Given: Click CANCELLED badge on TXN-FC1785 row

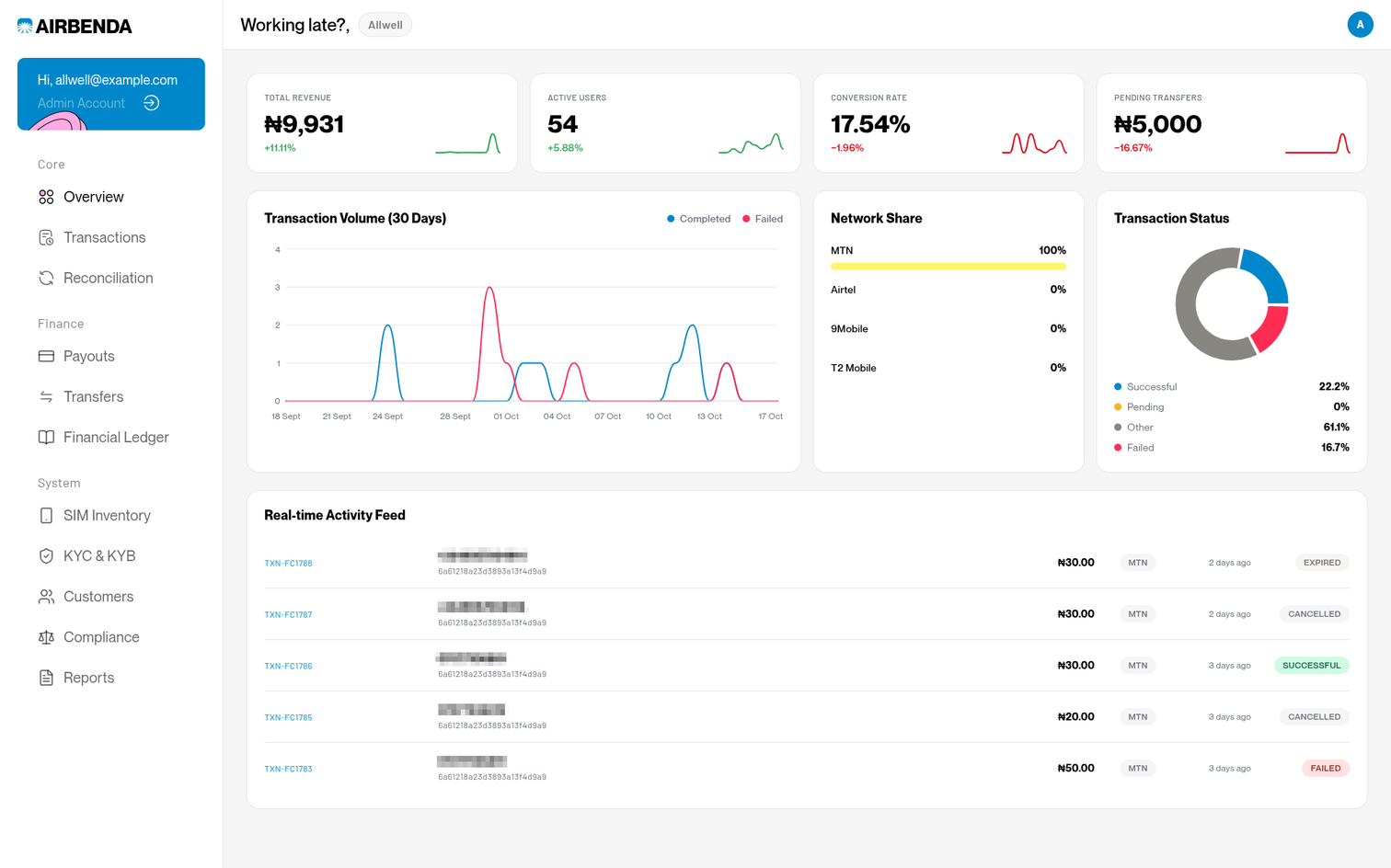Looking at the screenshot, I should (1314, 717).
